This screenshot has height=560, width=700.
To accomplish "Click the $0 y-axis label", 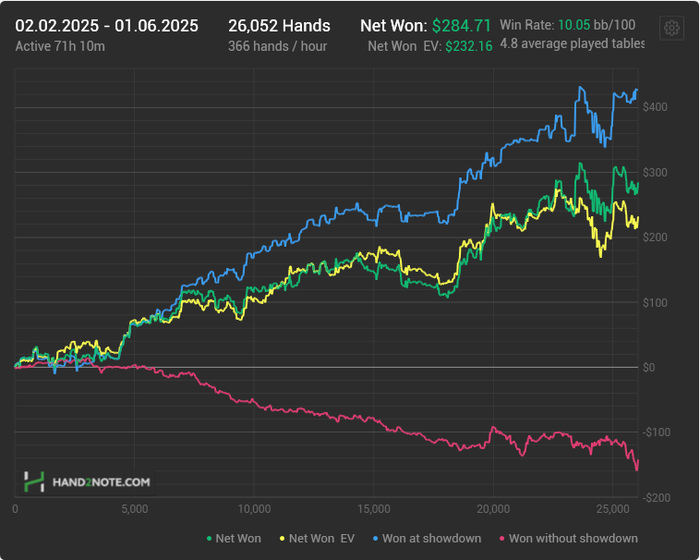I will tap(649, 368).
